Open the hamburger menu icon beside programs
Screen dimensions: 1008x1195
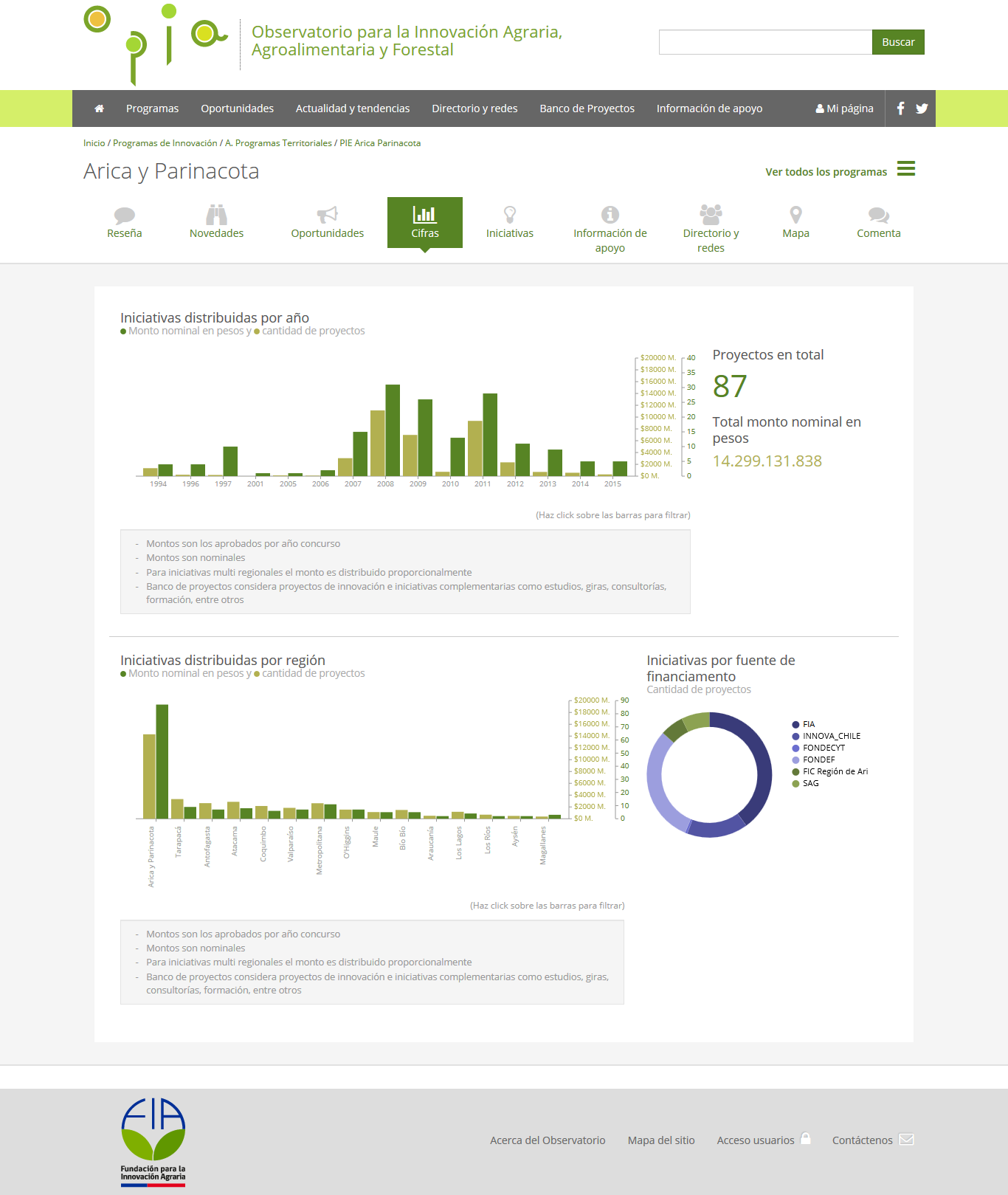[x=906, y=168]
